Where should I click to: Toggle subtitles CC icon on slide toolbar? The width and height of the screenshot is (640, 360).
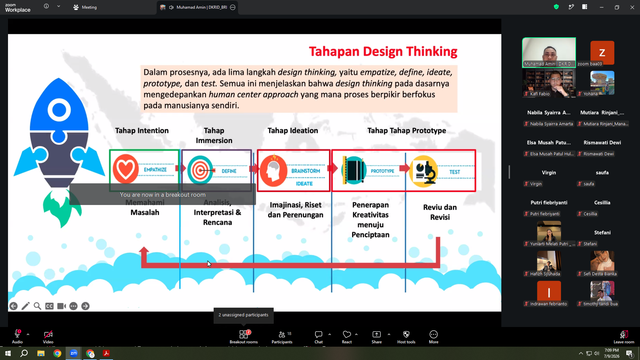click(x=49, y=306)
